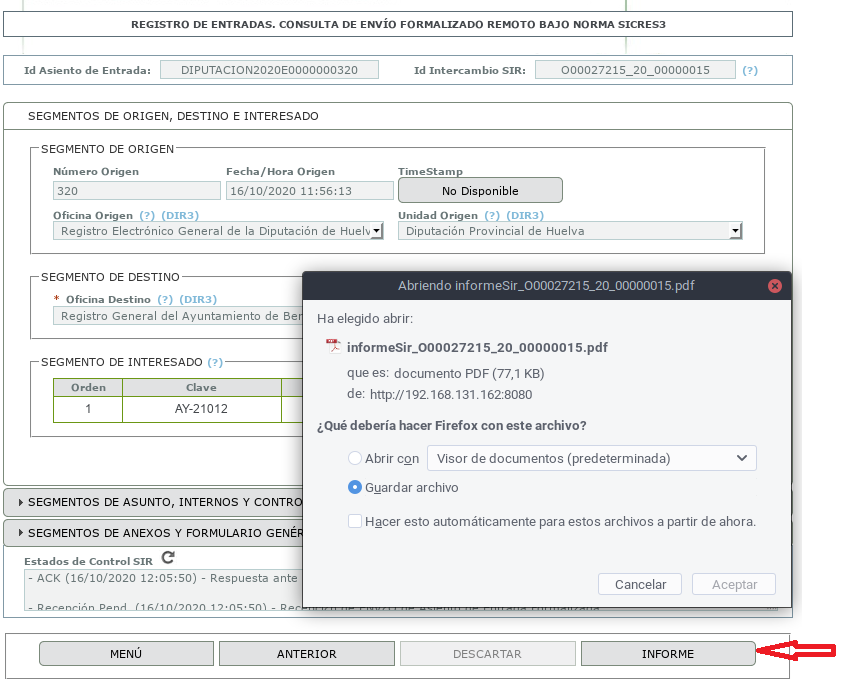Image resolution: width=845 pixels, height=679 pixels.
Task: Click the Aceptar button
Action: click(734, 584)
